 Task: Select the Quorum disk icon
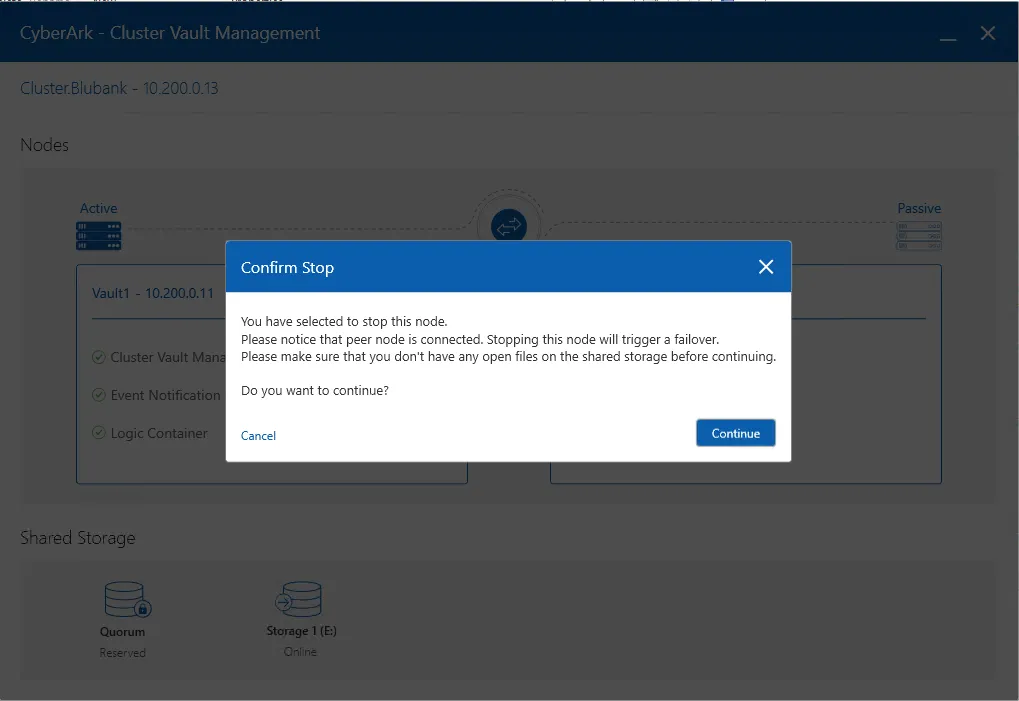(x=126, y=600)
